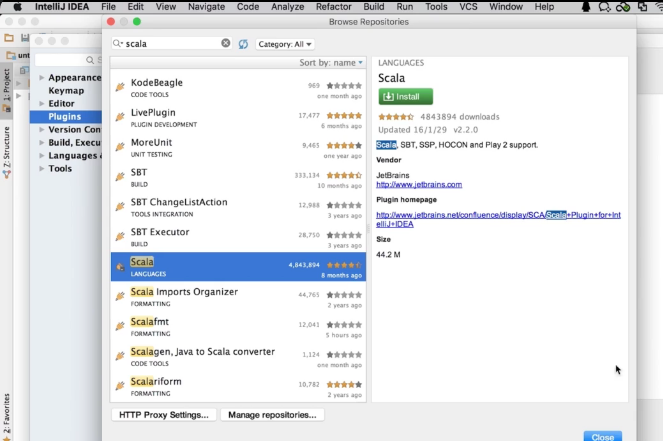663x441 pixels.
Task: Select the Scalariform plugin row
Action: point(238,386)
